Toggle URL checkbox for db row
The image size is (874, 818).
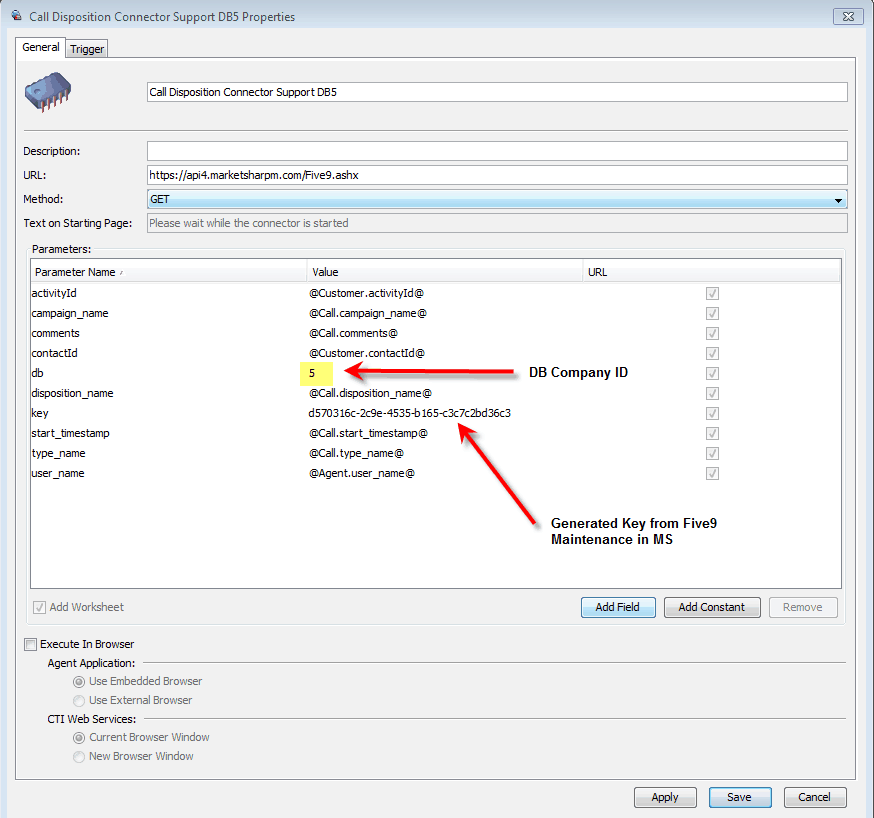pyautogui.click(x=712, y=373)
